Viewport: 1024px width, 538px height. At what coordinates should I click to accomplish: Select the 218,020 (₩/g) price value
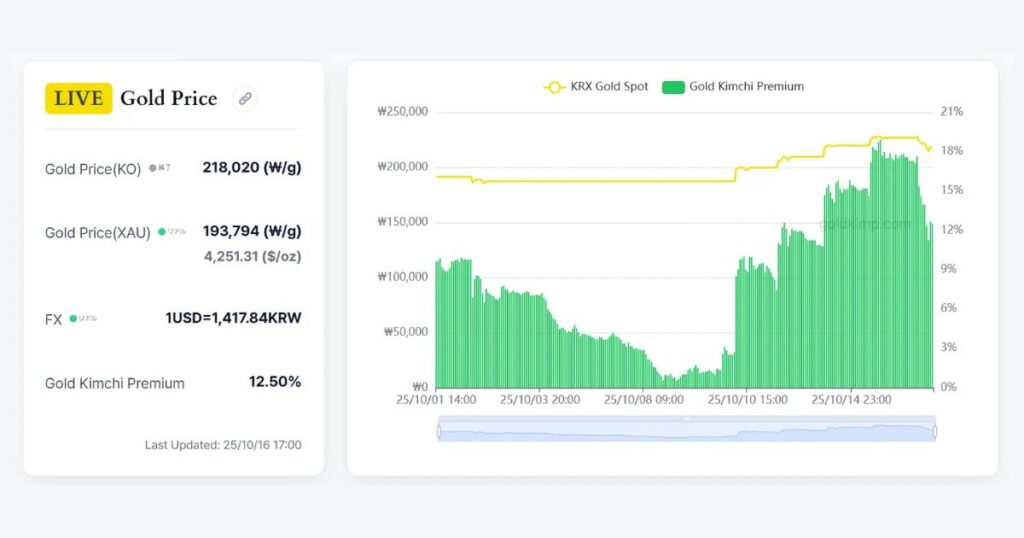(251, 168)
